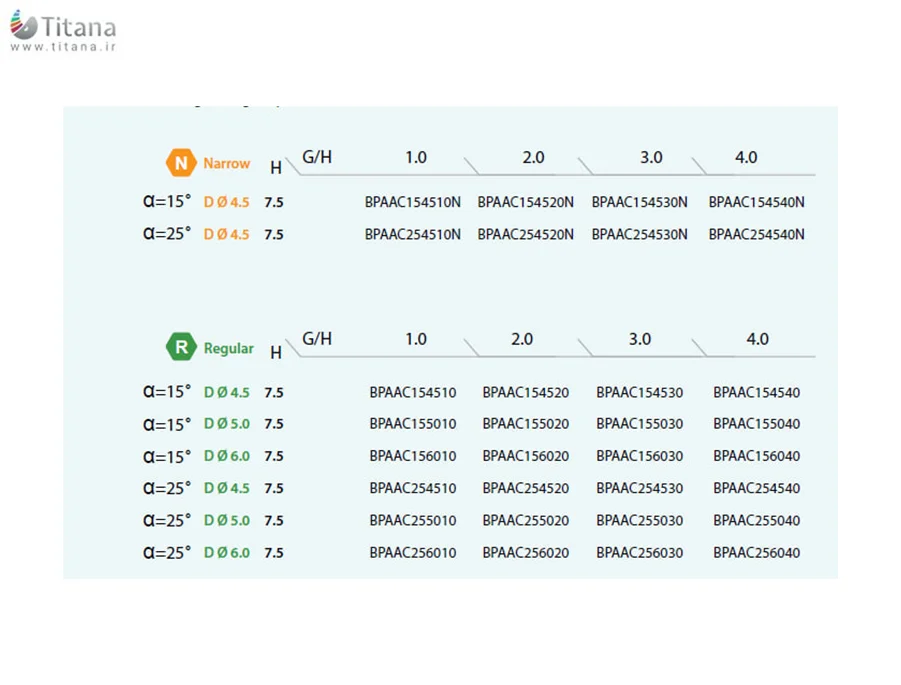Viewport: 901px width, 685px height.
Task: Click the green Regular label
Action: tap(229, 349)
